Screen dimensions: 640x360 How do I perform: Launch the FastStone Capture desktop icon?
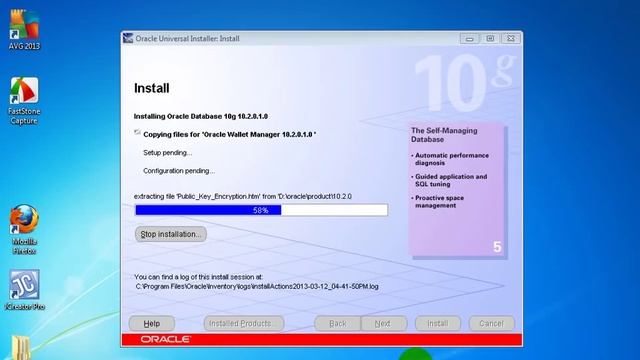(x=24, y=100)
